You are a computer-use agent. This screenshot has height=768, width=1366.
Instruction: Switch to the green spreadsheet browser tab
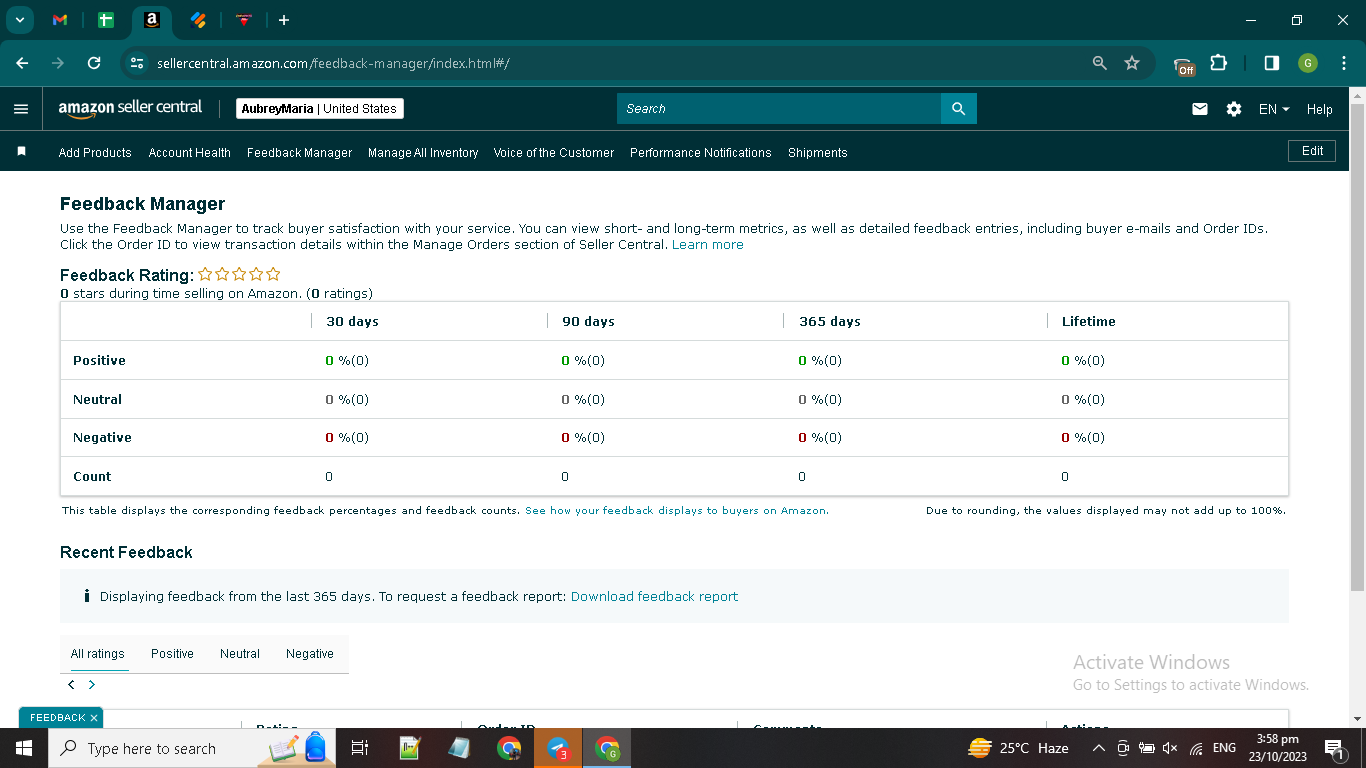click(106, 20)
